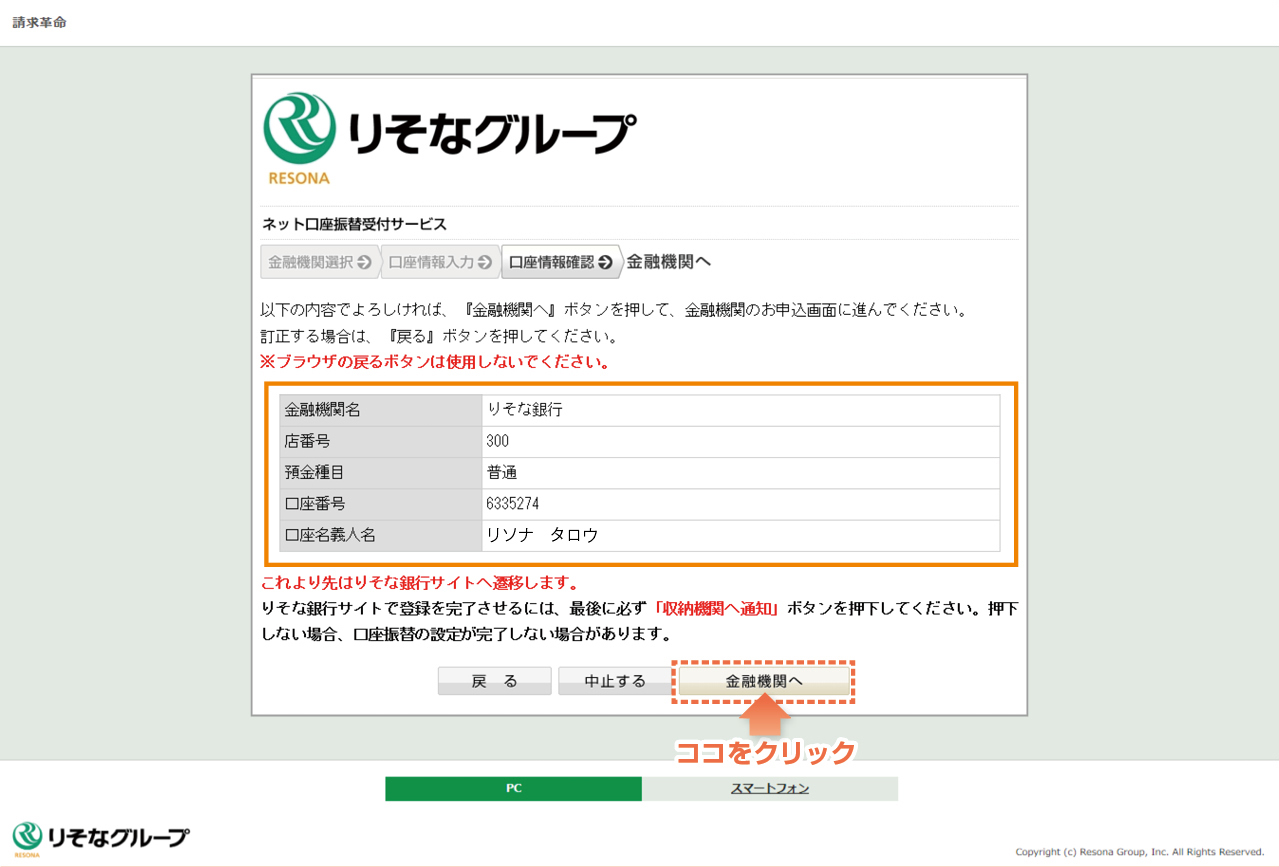Click the リソナ タロウ name cell
This screenshot has width=1279, height=867.
[740, 535]
